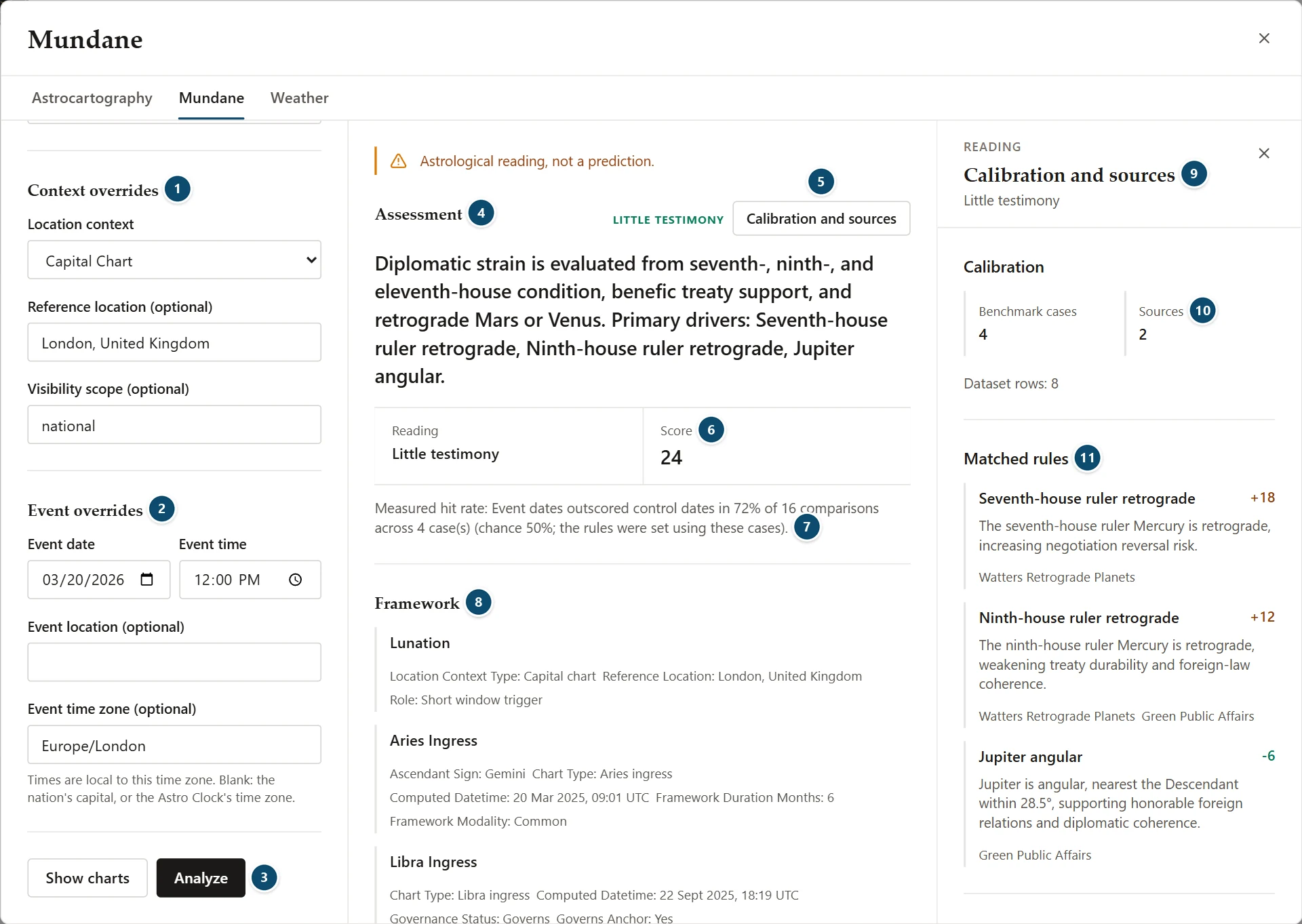Focus the Reference location field

[174, 342]
